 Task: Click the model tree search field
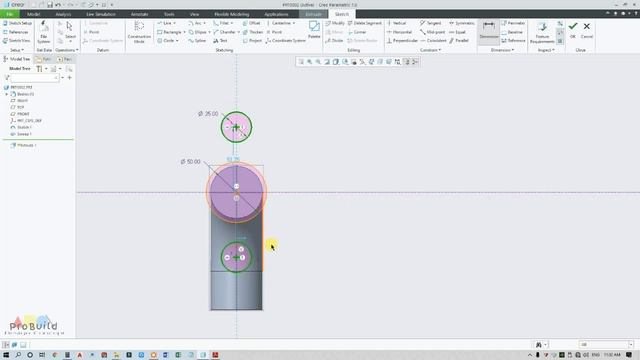(x=34, y=78)
